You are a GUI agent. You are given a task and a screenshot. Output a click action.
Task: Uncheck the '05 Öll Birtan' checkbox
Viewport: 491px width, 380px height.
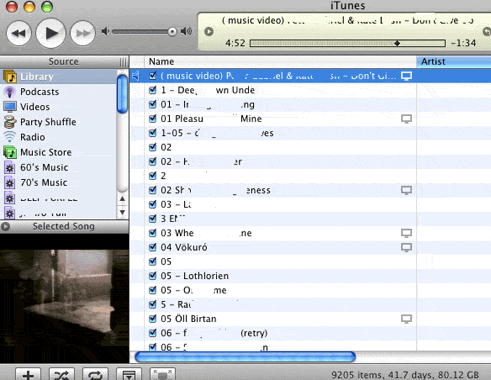(153, 318)
